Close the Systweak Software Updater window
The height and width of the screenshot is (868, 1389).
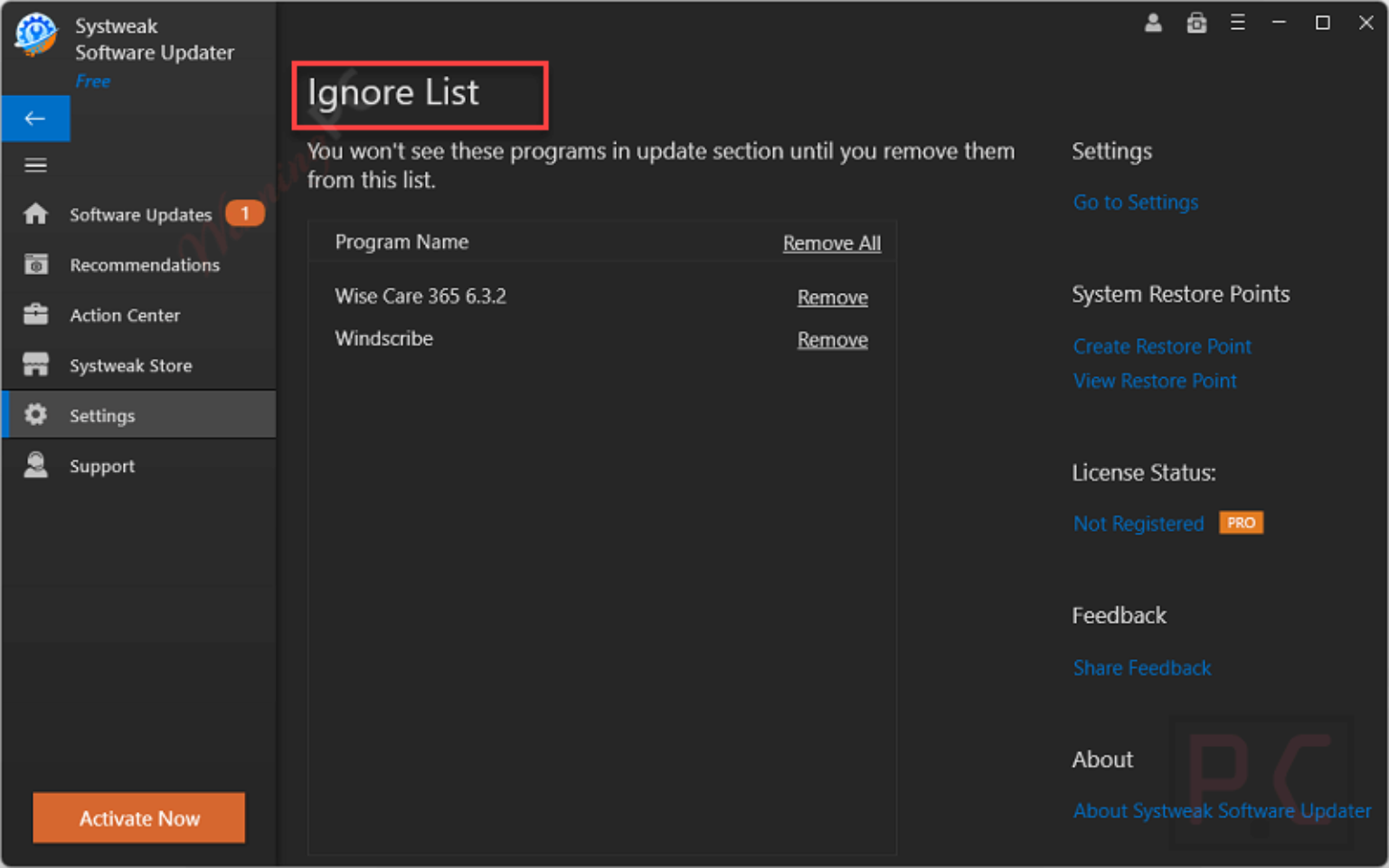[1365, 23]
